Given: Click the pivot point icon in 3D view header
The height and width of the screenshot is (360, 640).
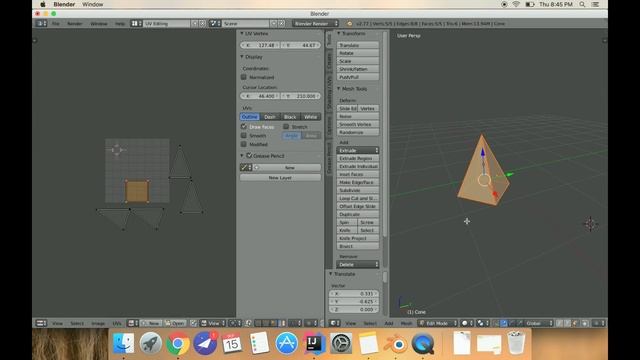Looking at the screenshot, I should (482, 323).
